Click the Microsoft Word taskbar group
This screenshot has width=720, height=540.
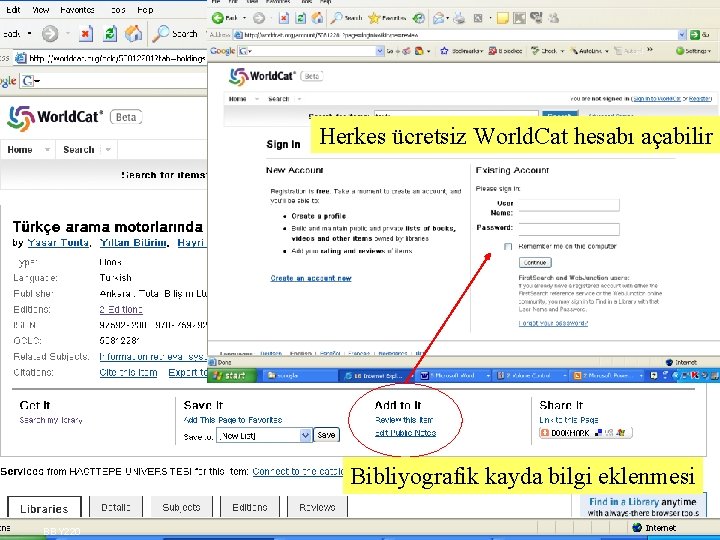[455, 376]
